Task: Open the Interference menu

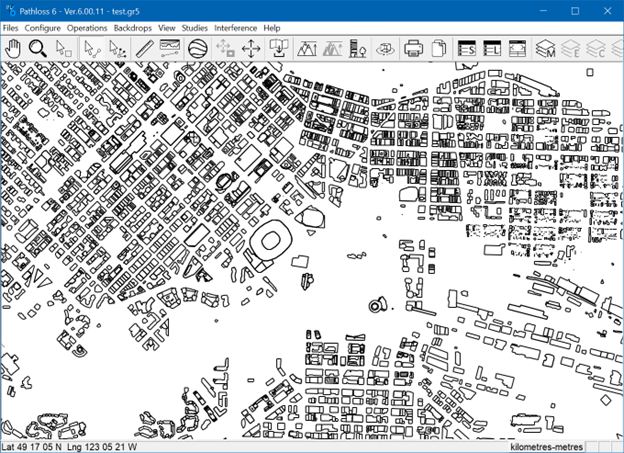Action: pos(236,28)
